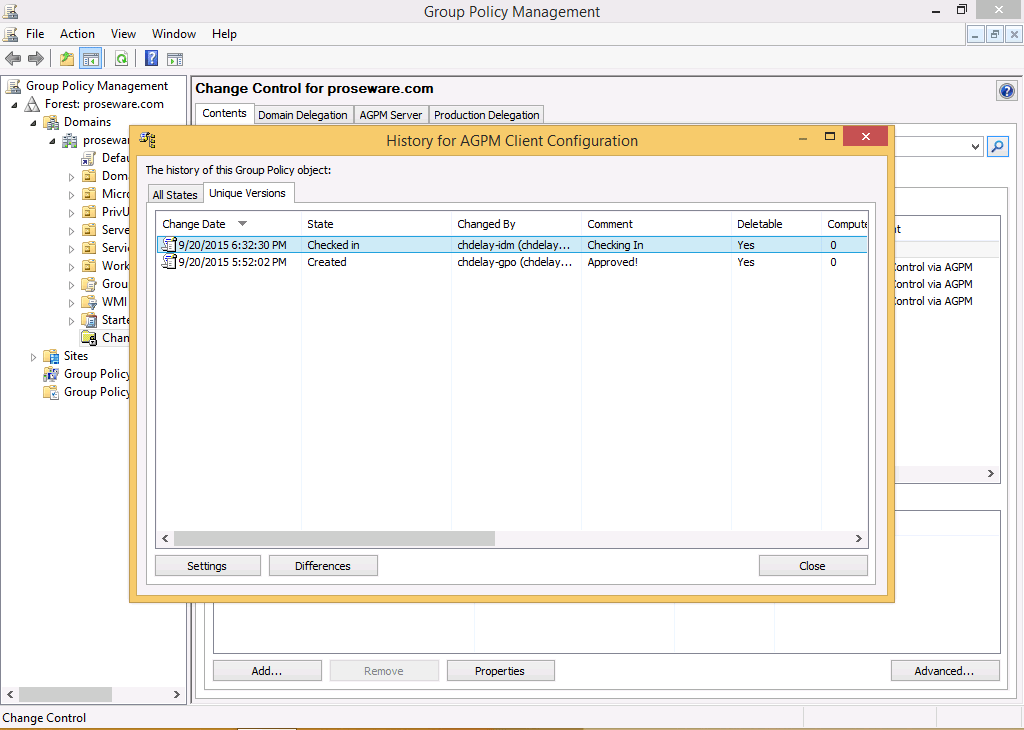Open the Domain Delegation tab
This screenshot has height=730, width=1024.
click(302, 115)
